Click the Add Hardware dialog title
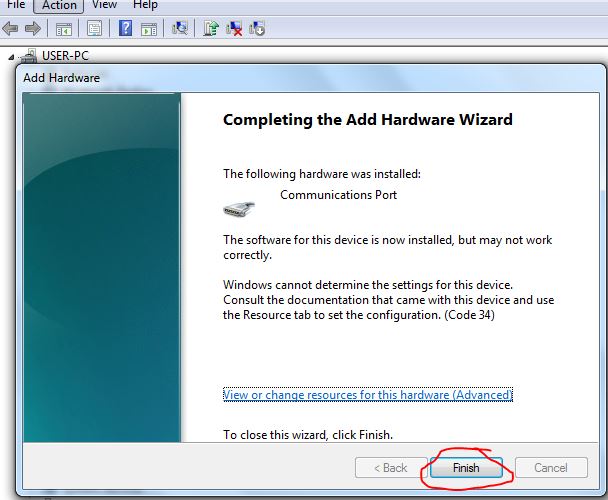 (61, 78)
